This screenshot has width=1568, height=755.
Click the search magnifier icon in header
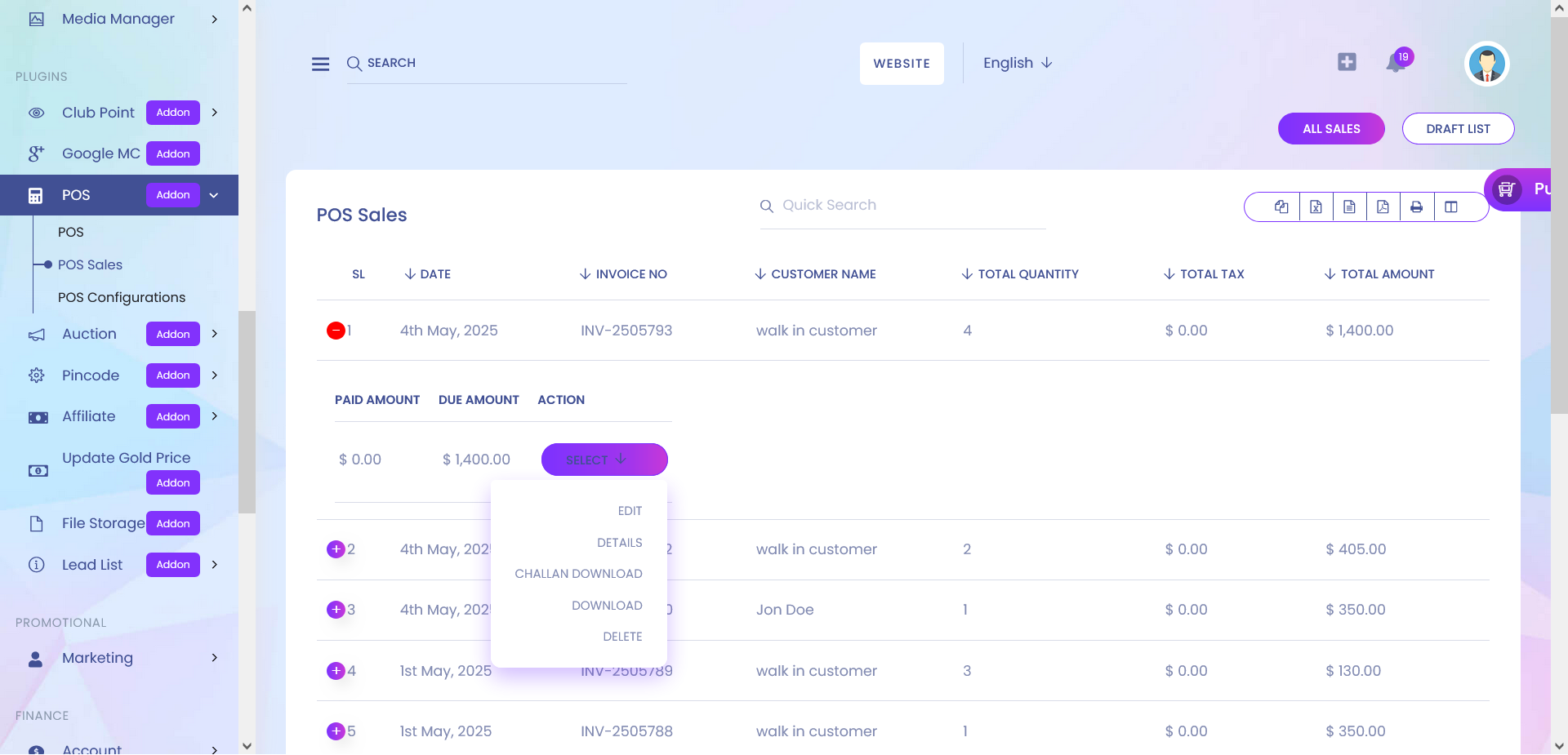[354, 64]
